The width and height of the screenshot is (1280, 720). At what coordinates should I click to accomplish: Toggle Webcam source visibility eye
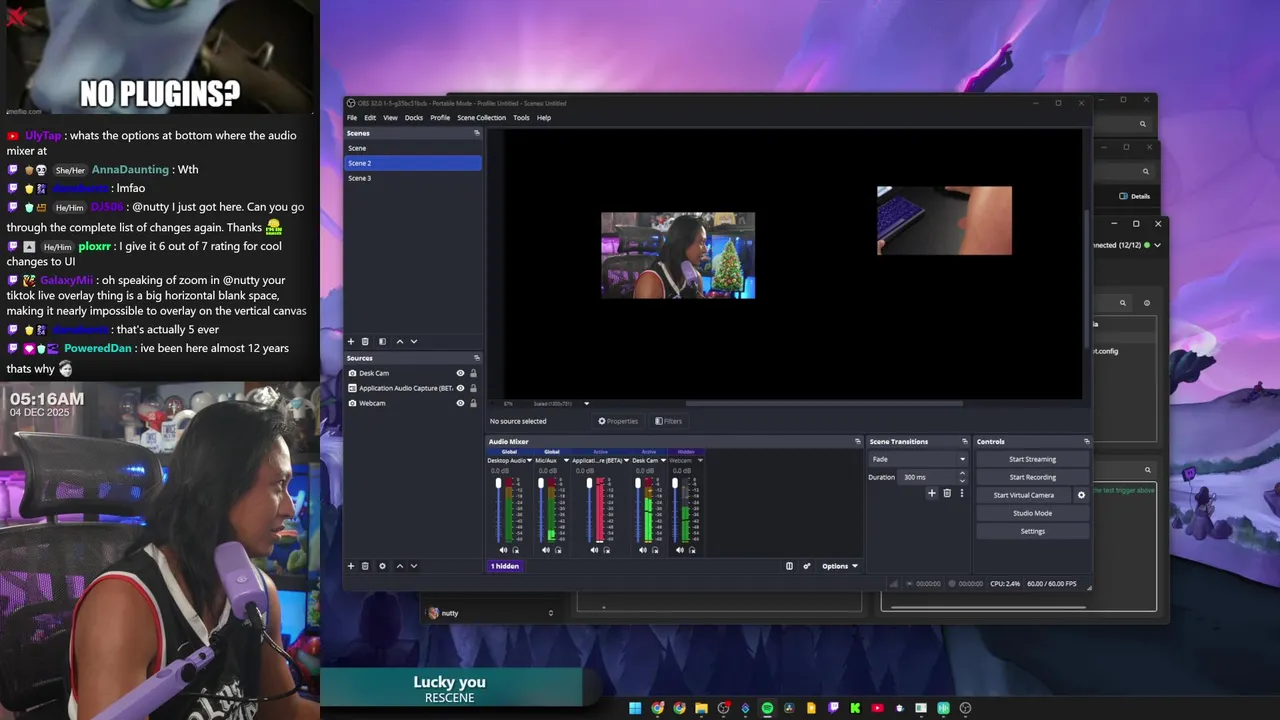click(460, 403)
